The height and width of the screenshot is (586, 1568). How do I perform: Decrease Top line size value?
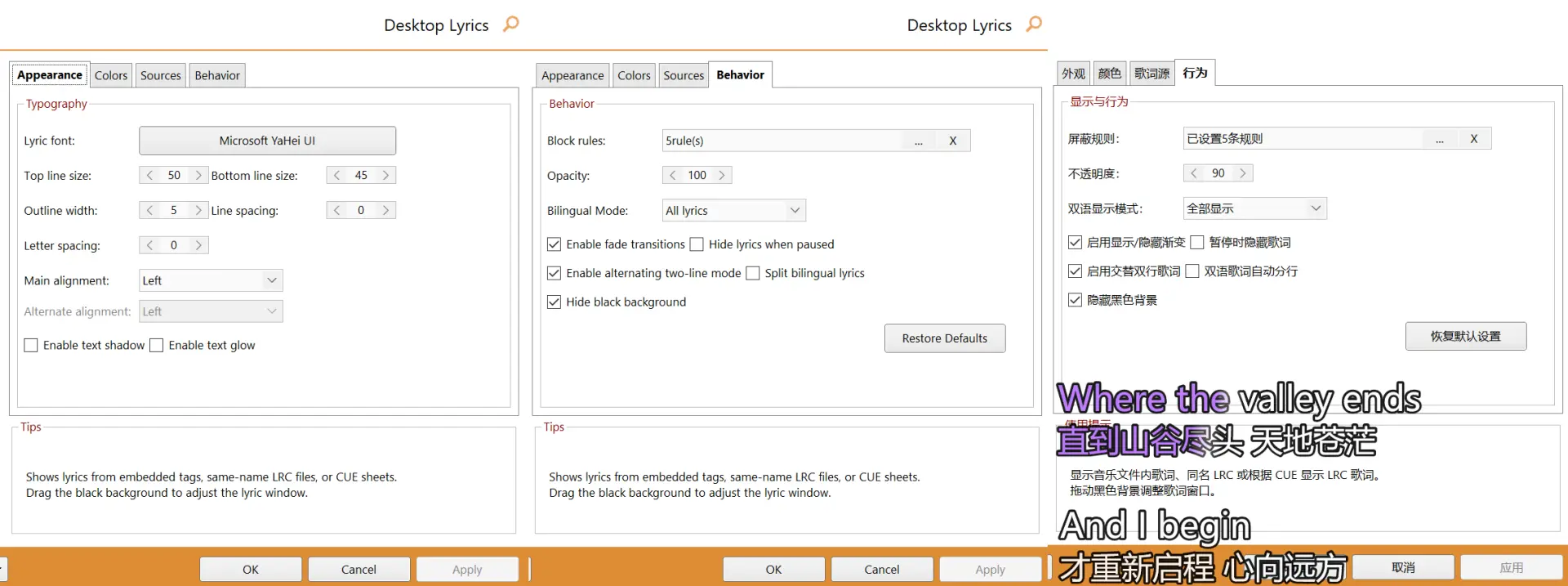pos(149,175)
